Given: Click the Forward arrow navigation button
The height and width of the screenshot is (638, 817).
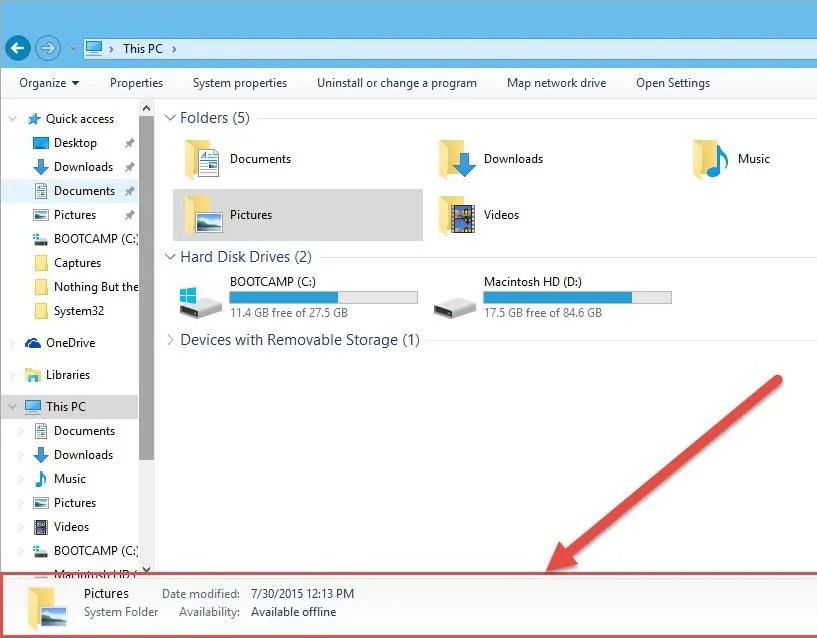Looking at the screenshot, I should (x=47, y=48).
